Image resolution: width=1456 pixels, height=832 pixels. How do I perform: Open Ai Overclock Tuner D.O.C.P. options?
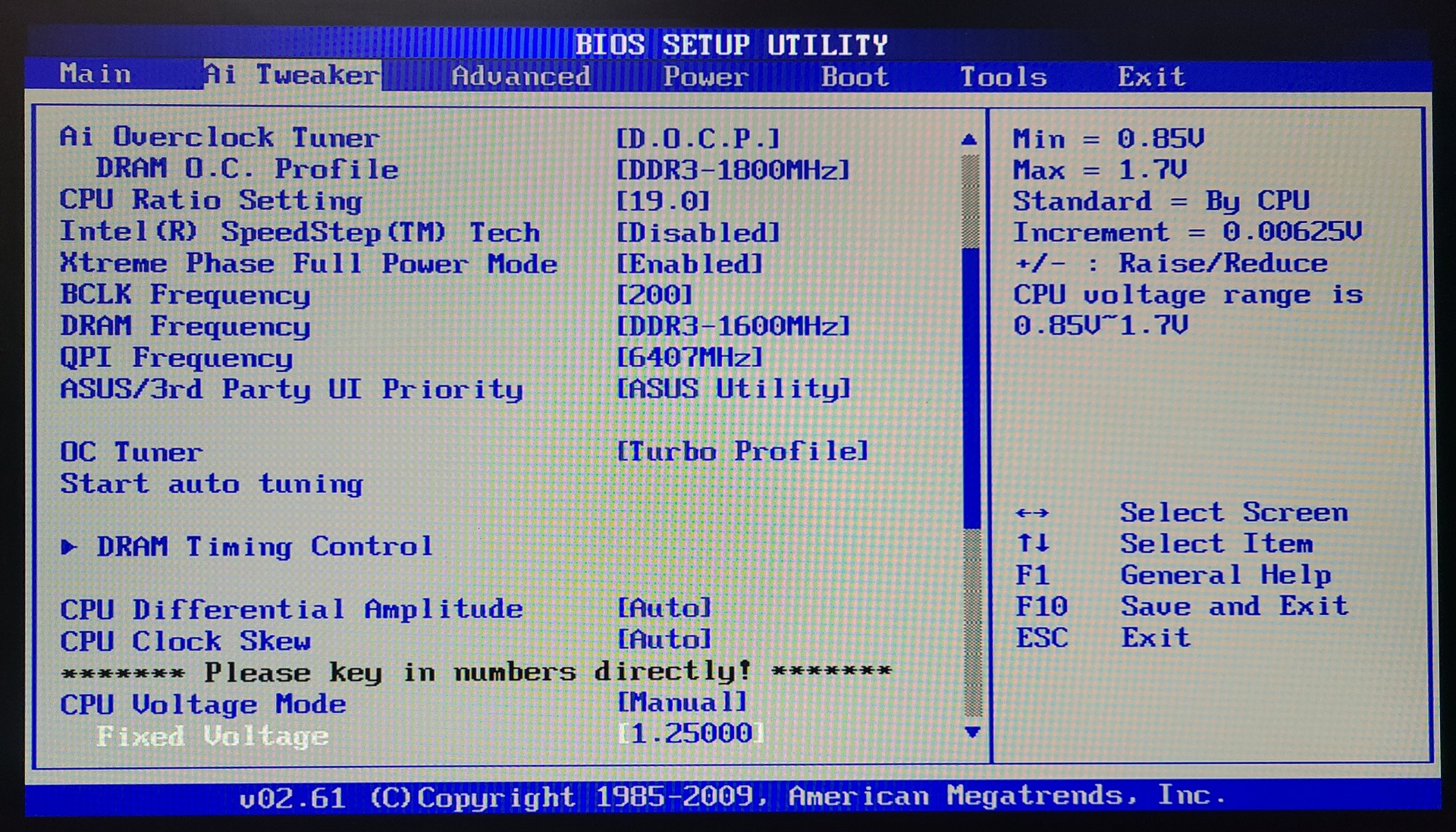click(698, 139)
